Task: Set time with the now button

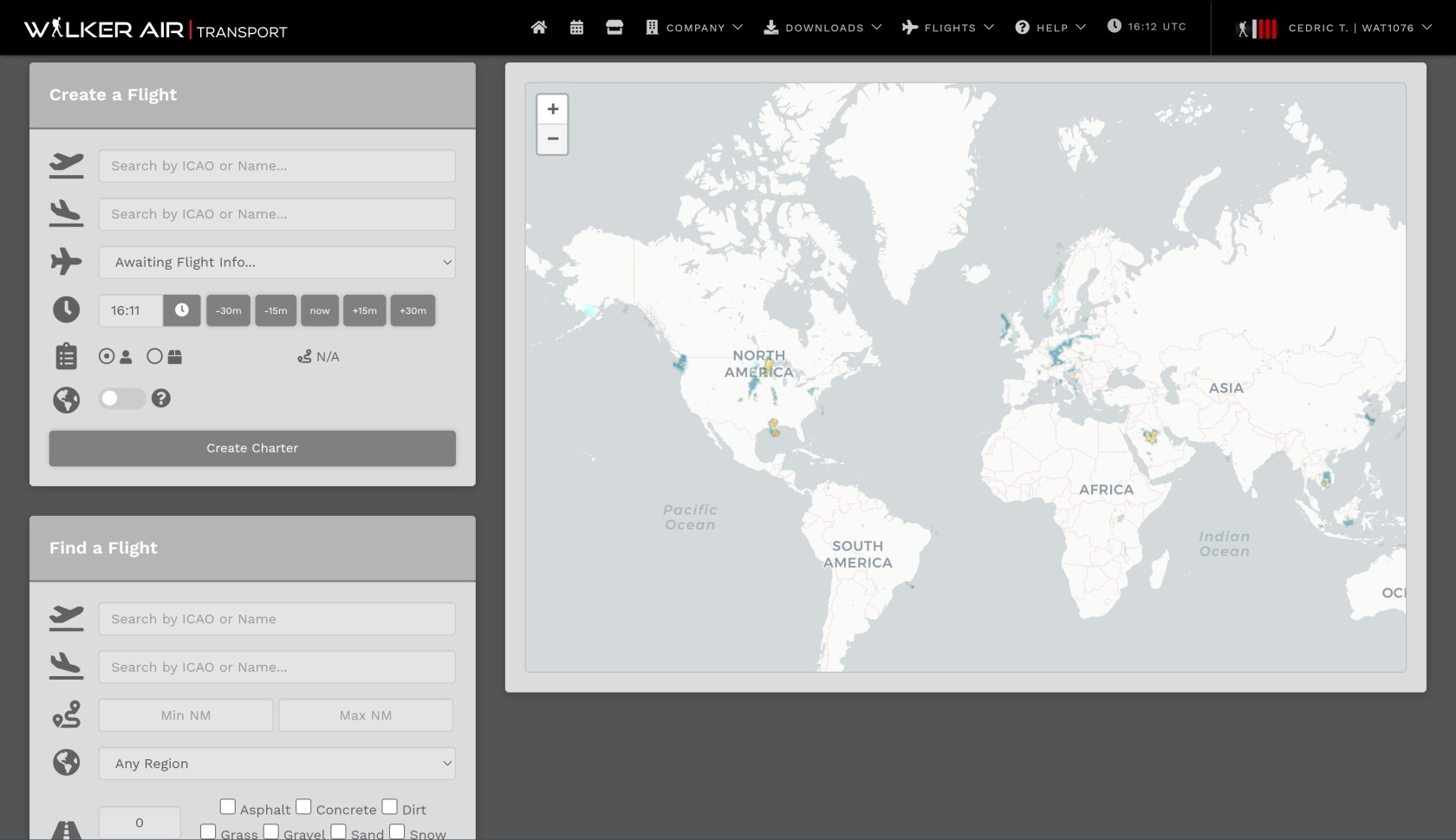Action: click(320, 310)
